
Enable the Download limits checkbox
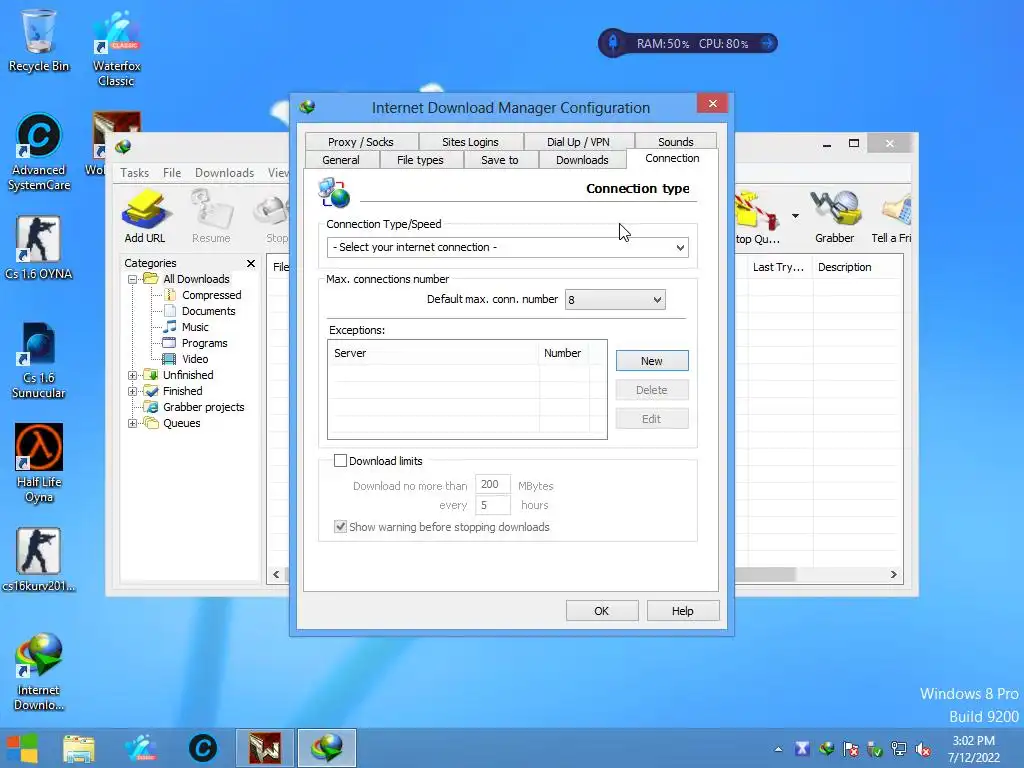click(x=340, y=460)
